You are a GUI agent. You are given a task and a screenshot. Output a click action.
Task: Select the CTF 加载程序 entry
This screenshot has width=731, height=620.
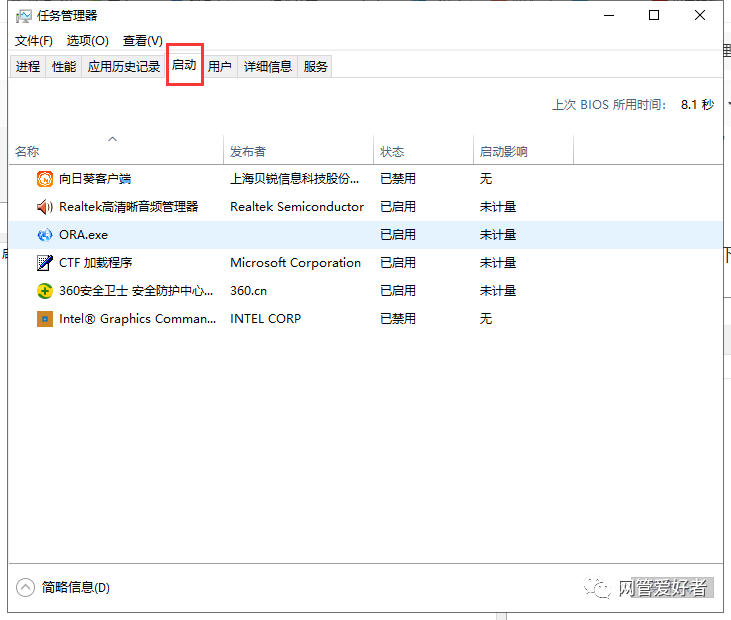(96, 263)
